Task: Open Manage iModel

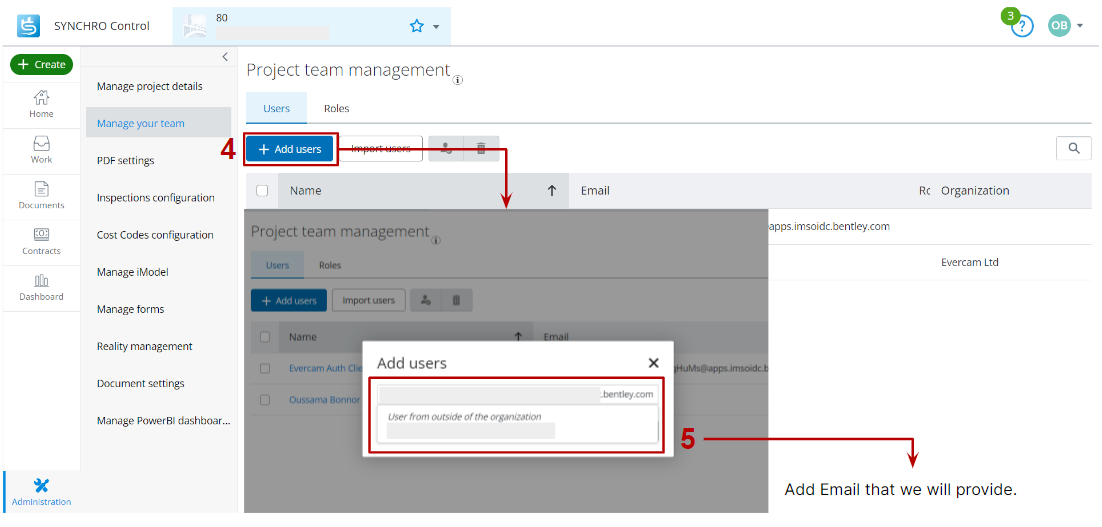Action: pos(133,272)
